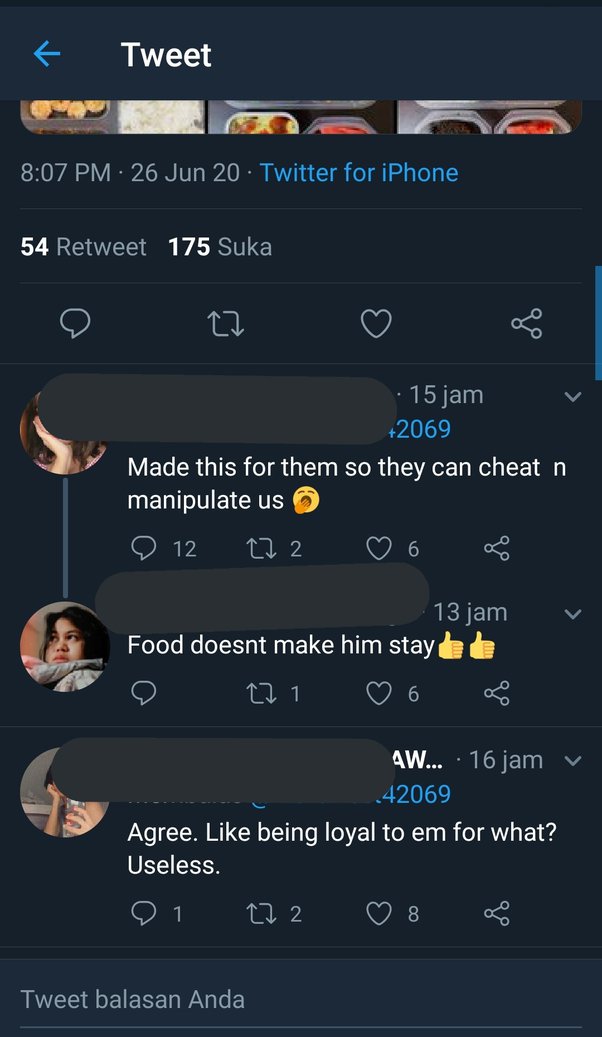
Task: Like the 'Agree. Like being loyal' reply
Action: tap(379, 913)
